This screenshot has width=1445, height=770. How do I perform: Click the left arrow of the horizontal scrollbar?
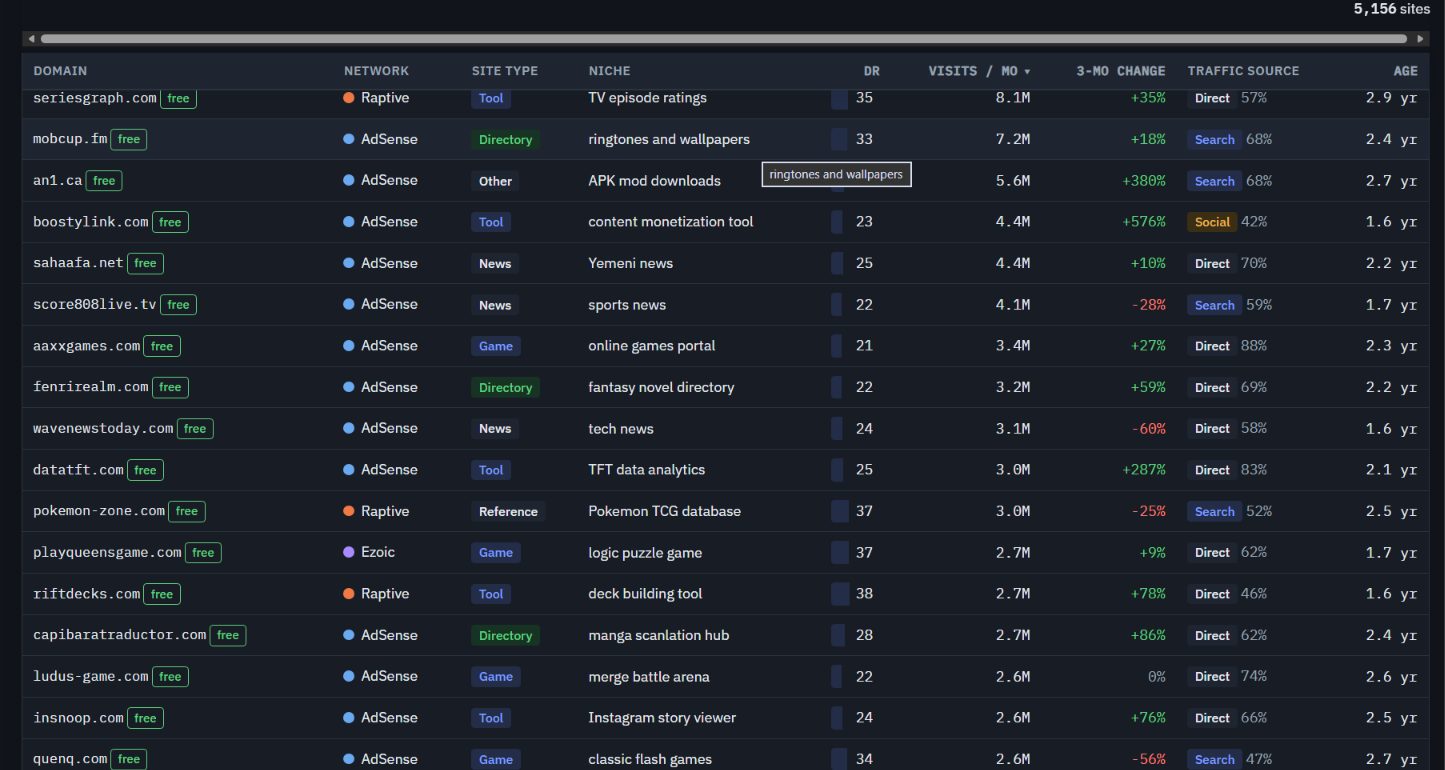31,39
